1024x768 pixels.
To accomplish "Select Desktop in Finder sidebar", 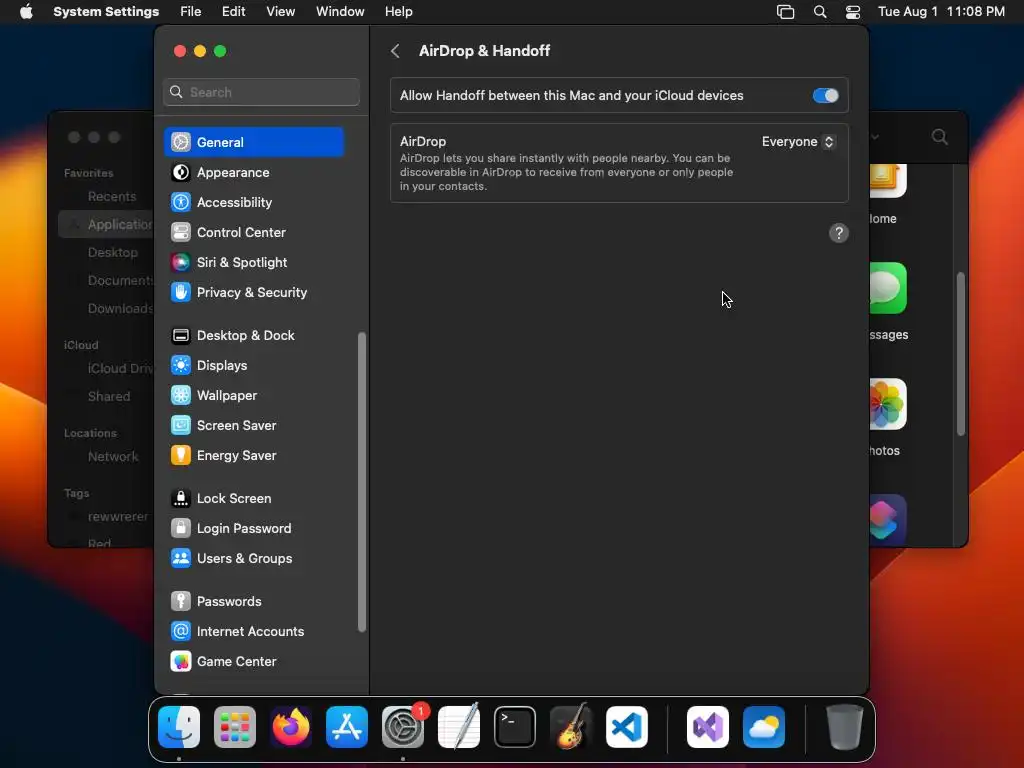I will [x=113, y=252].
